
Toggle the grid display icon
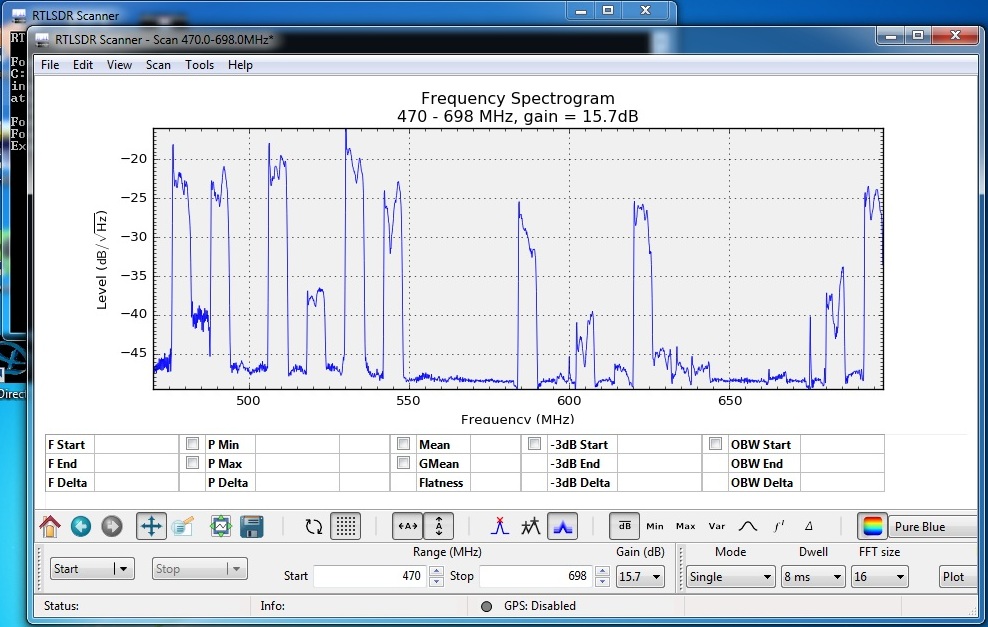click(346, 526)
